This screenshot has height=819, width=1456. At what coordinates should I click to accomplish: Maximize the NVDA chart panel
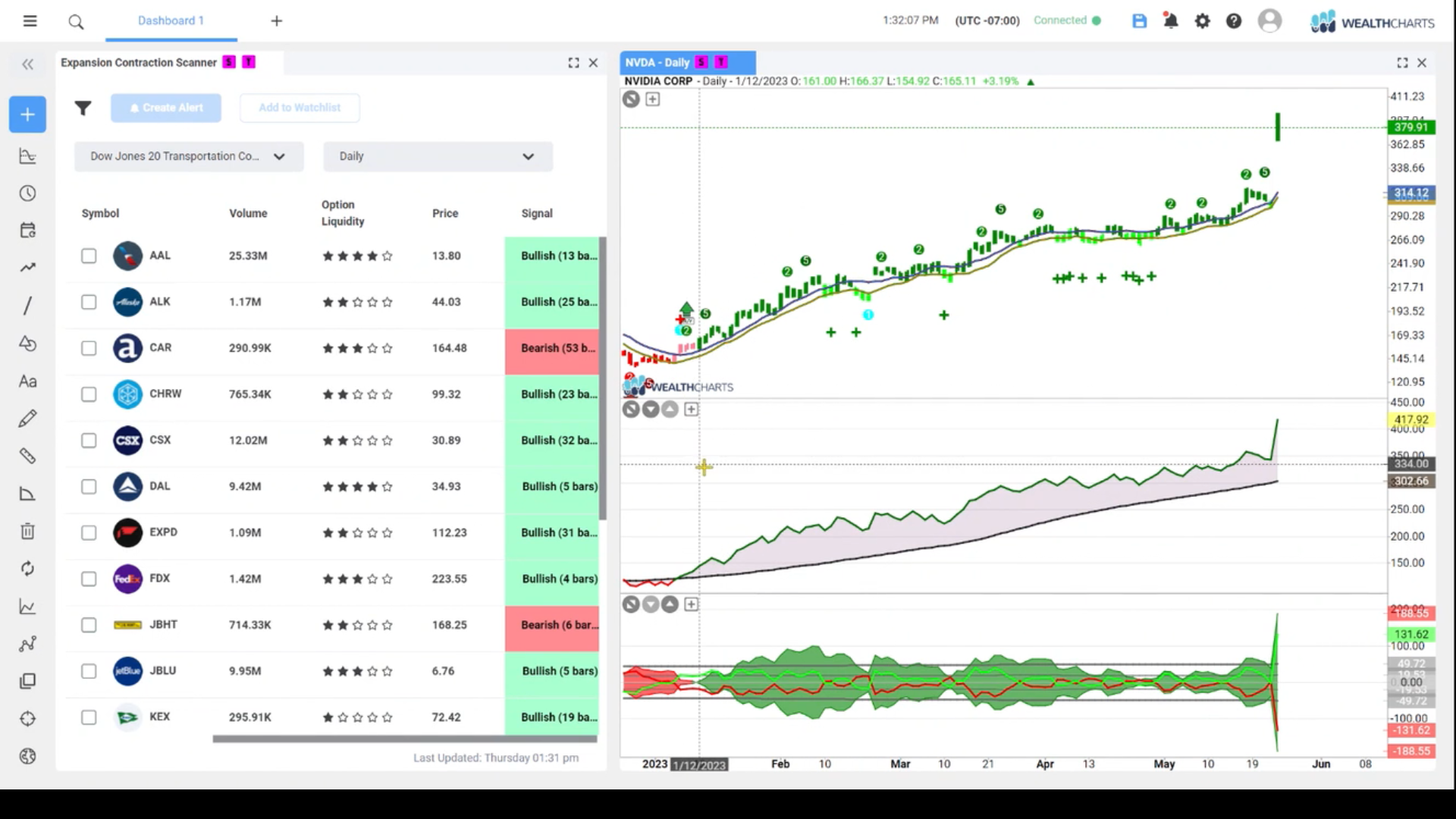point(1402,63)
